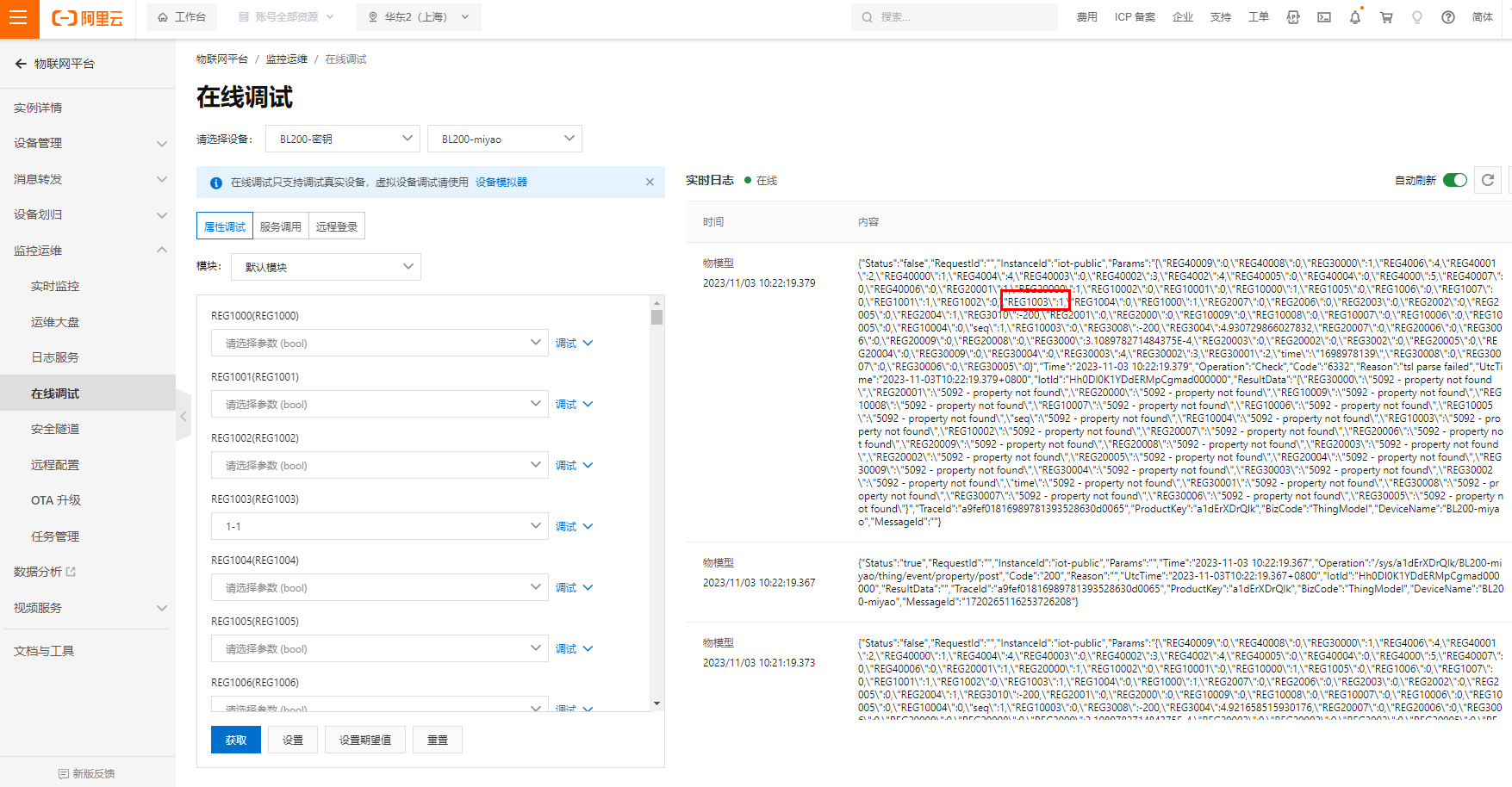1512x787 pixels.
Task: Open 数据分析 external link in sidebar
Action: point(45,572)
